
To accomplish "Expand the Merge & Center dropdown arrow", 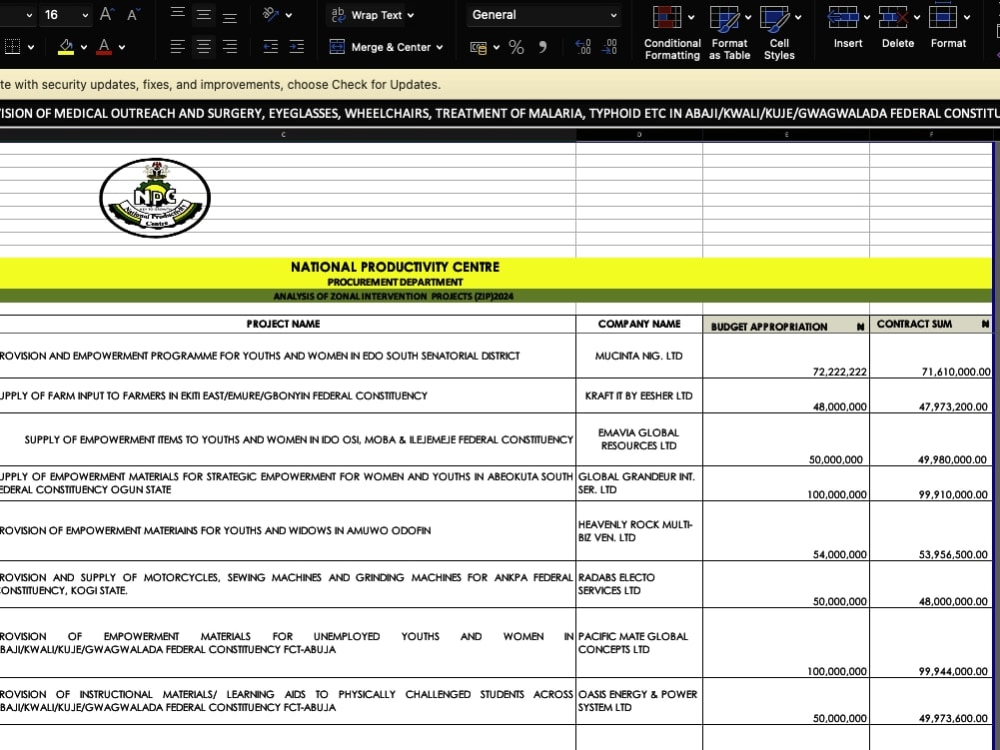I will pos(439,47).
